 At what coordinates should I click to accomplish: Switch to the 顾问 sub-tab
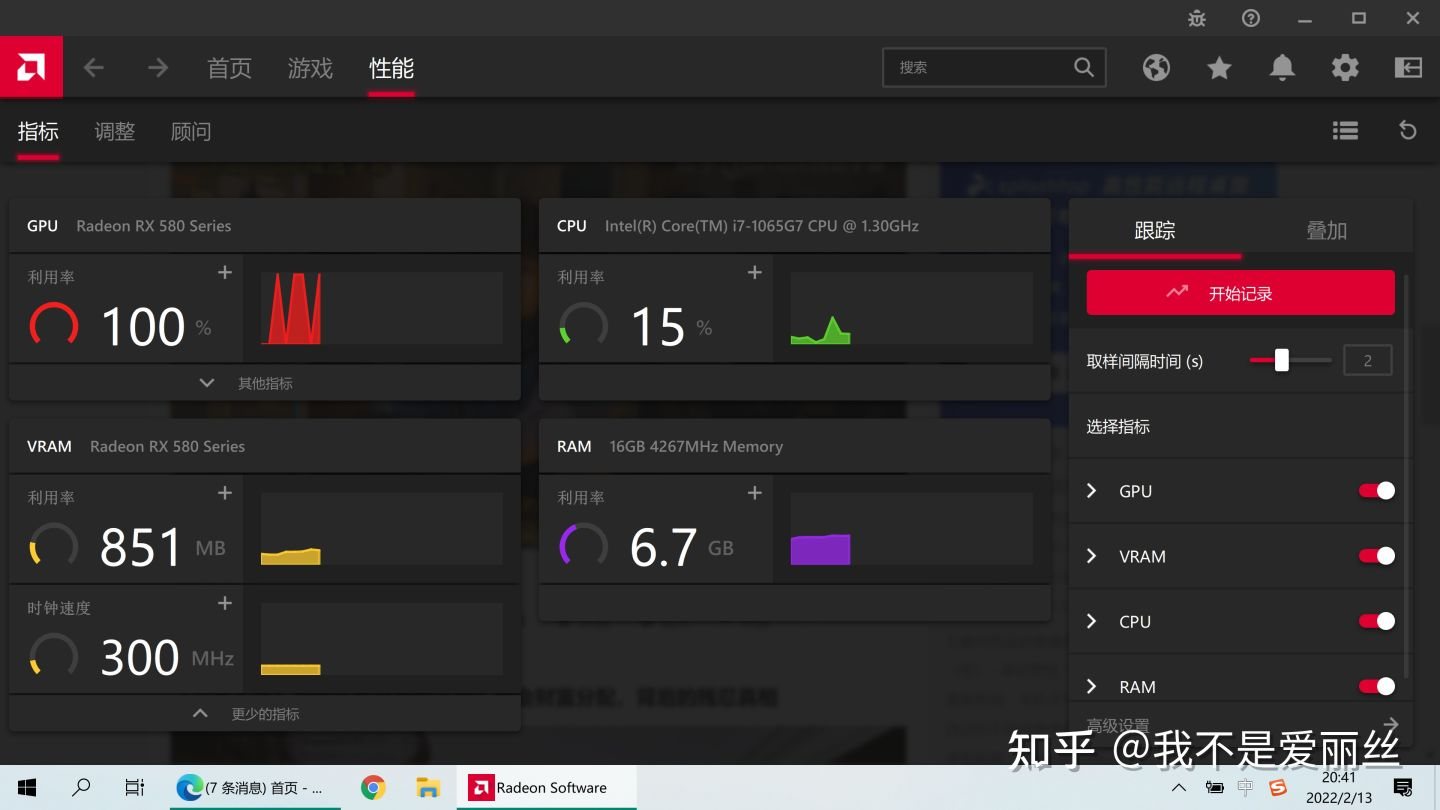tap(191, 131)
